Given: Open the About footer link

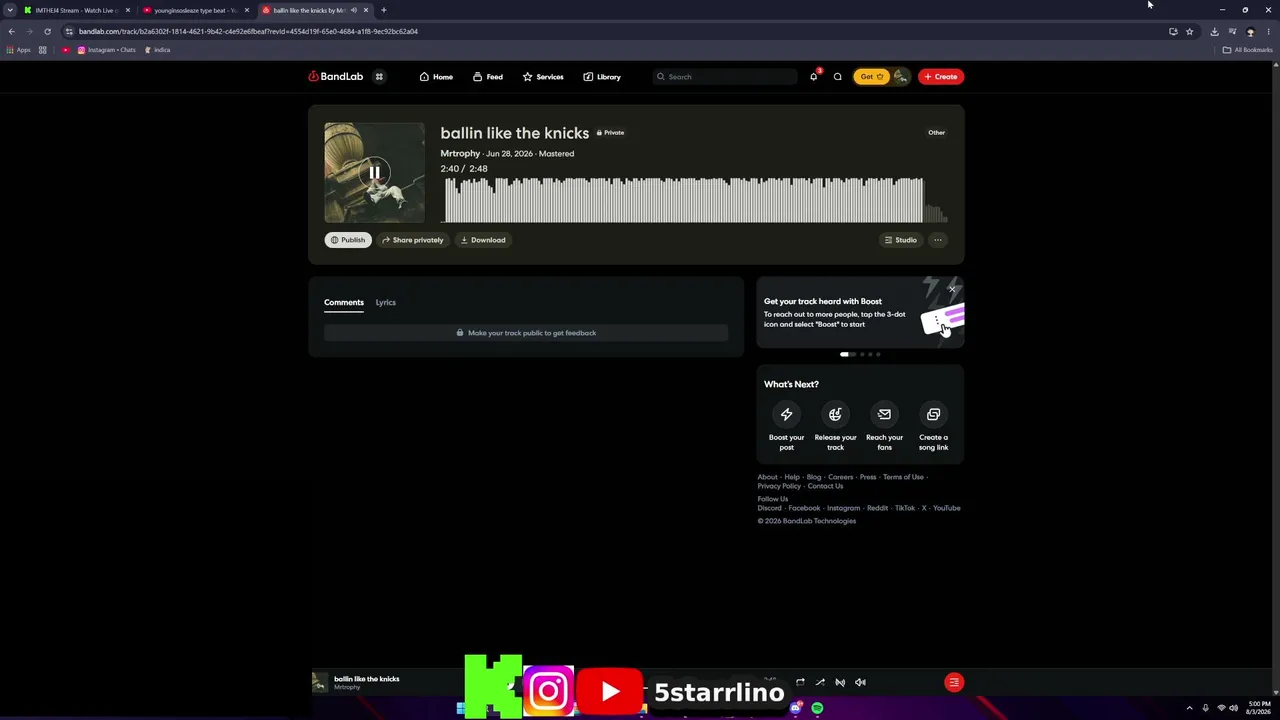Looking at the screenshot, I should point(767,477).
